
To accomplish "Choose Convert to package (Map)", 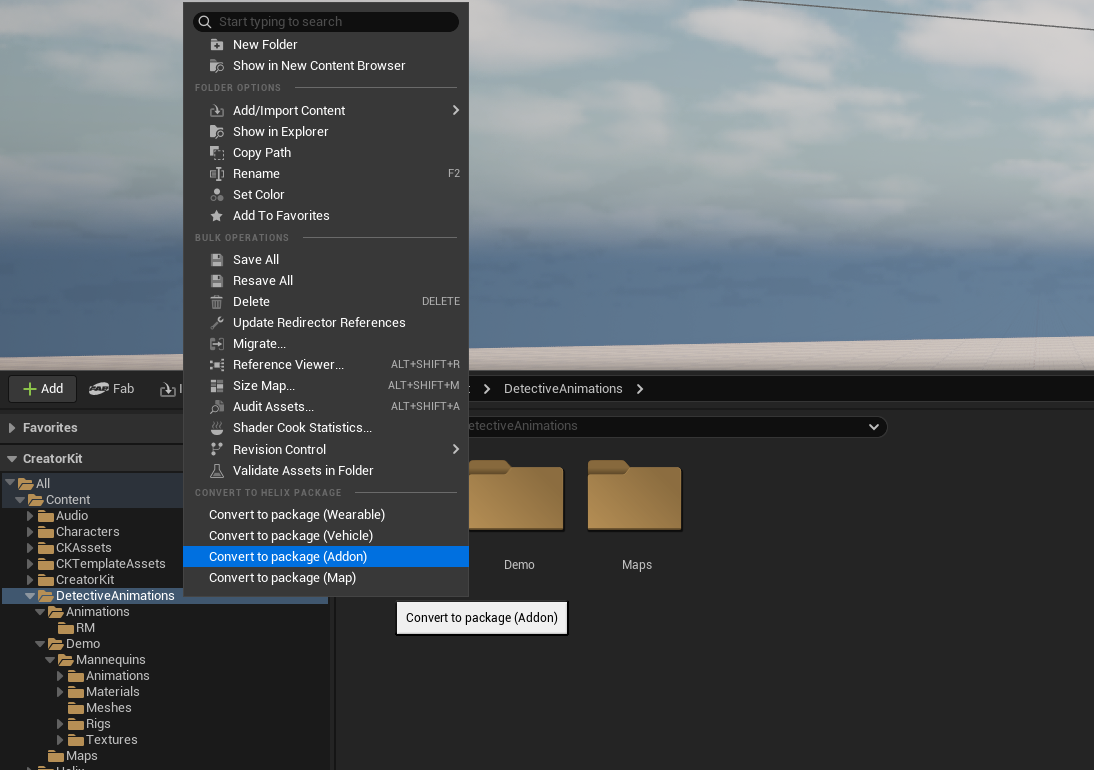I will tap(282, 578).
